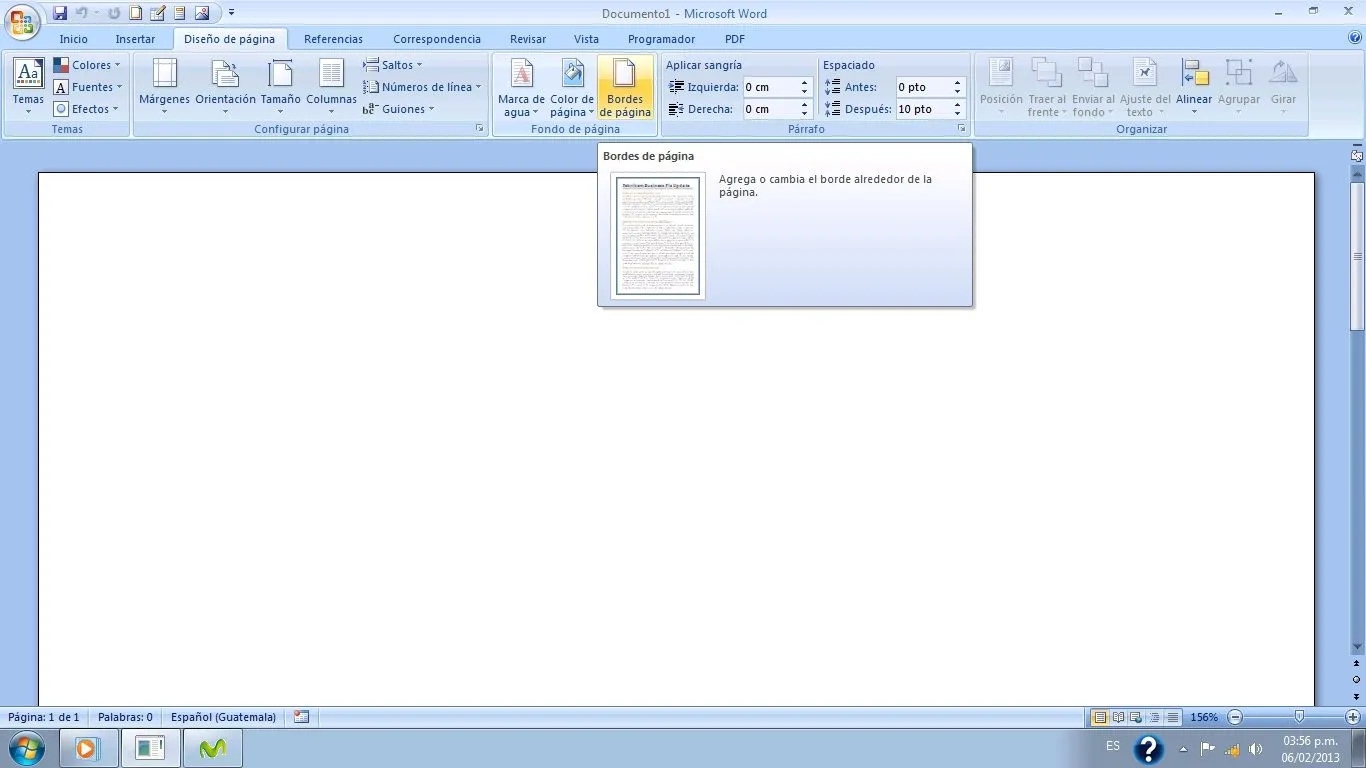Open the Programador tab
The height and width of the screenshot is (768, 1366).
pyautogui.click(x=661, y=39)
